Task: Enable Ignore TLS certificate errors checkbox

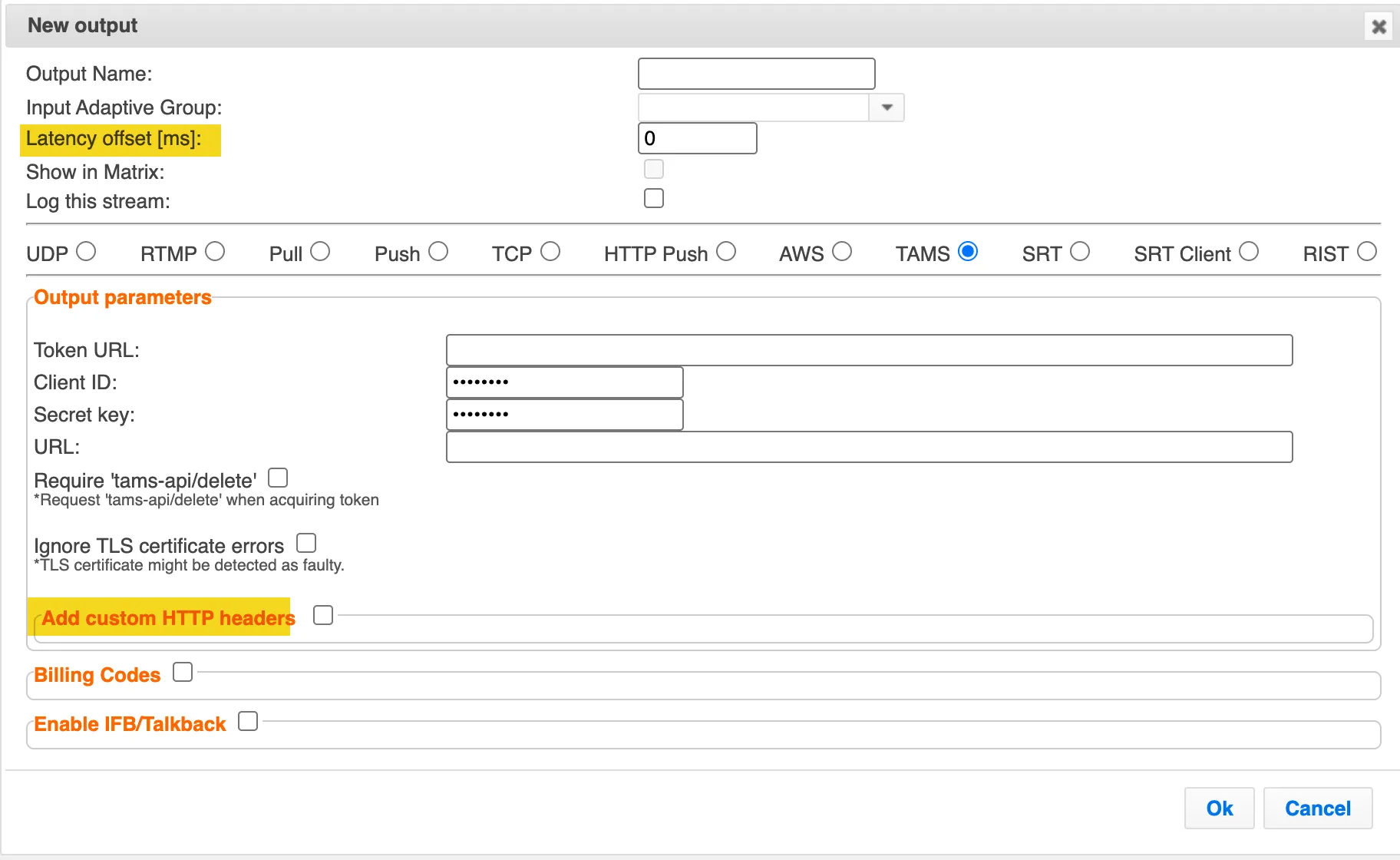Action: (306, 544)
